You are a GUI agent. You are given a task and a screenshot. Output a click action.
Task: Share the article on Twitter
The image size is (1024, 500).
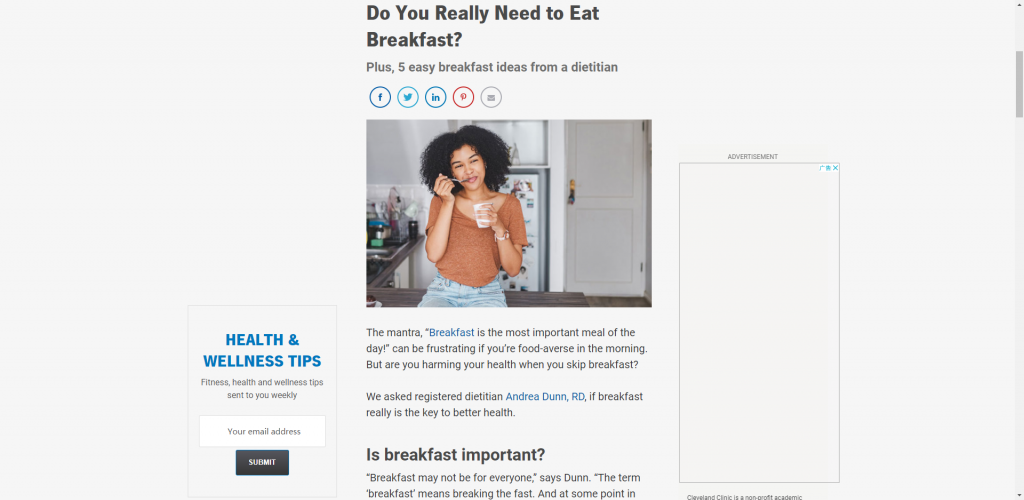coord(408,97)
